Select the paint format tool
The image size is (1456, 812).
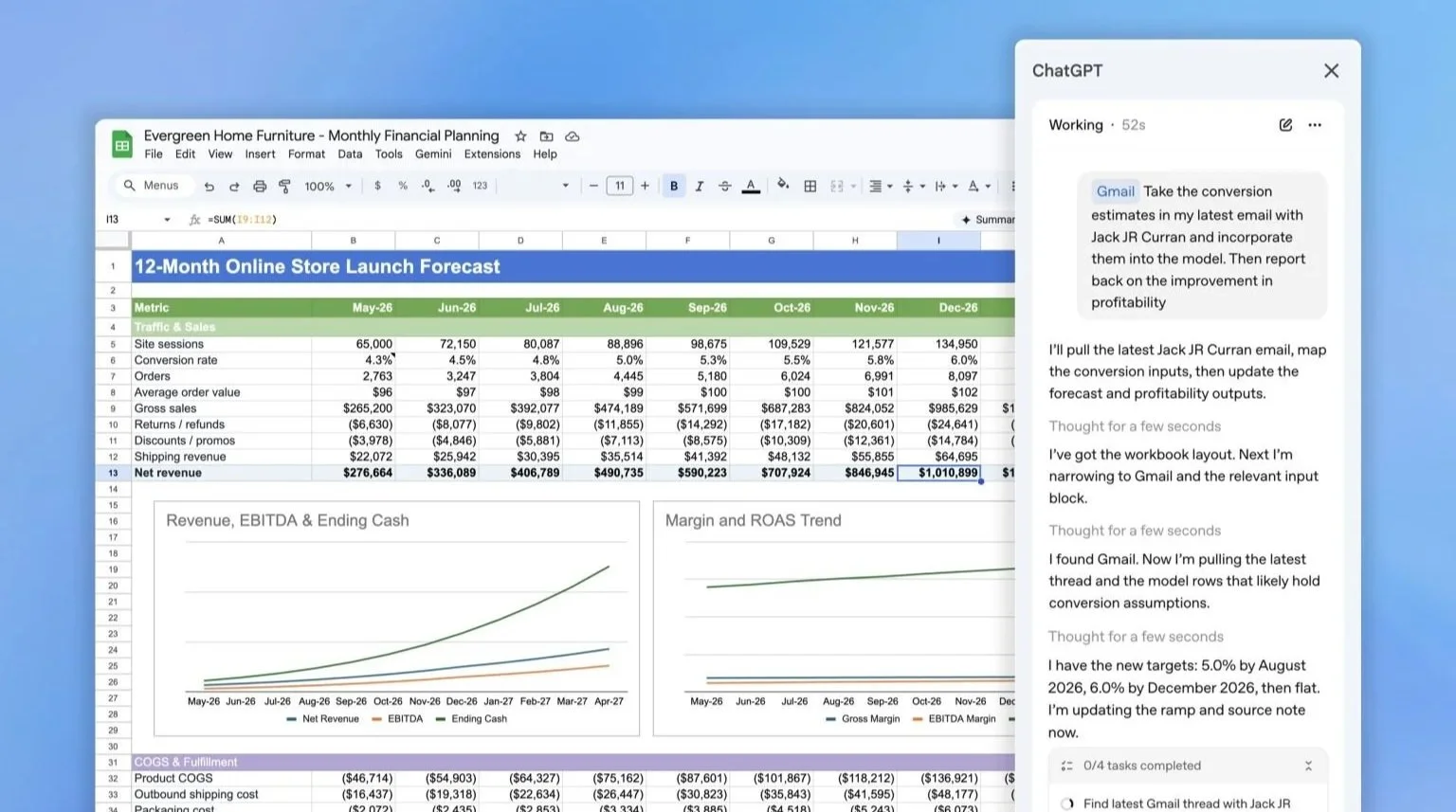[x=285, y=186]
